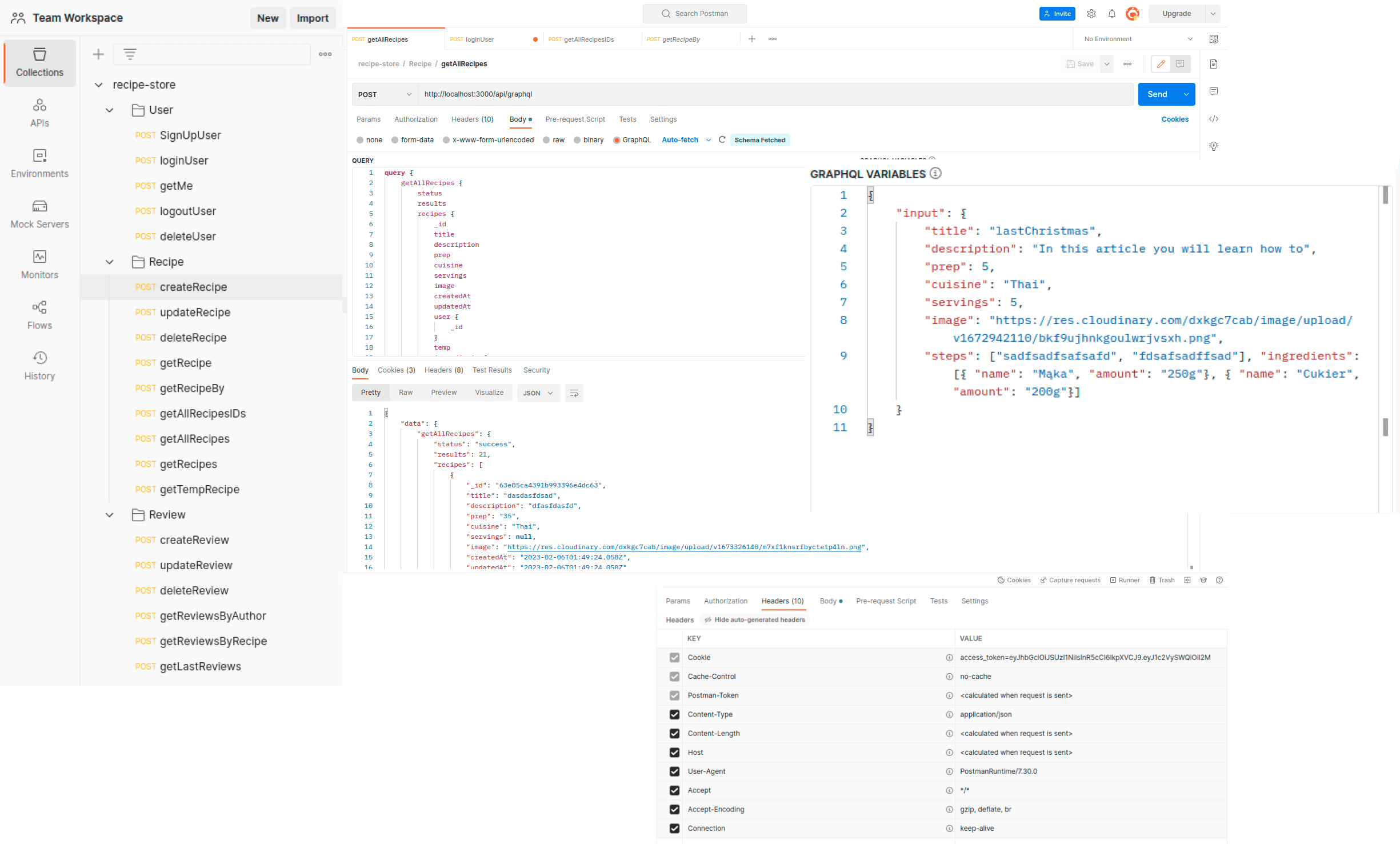
Task: Select the GraphQL body type radio
Action: (x=617, y=140)
